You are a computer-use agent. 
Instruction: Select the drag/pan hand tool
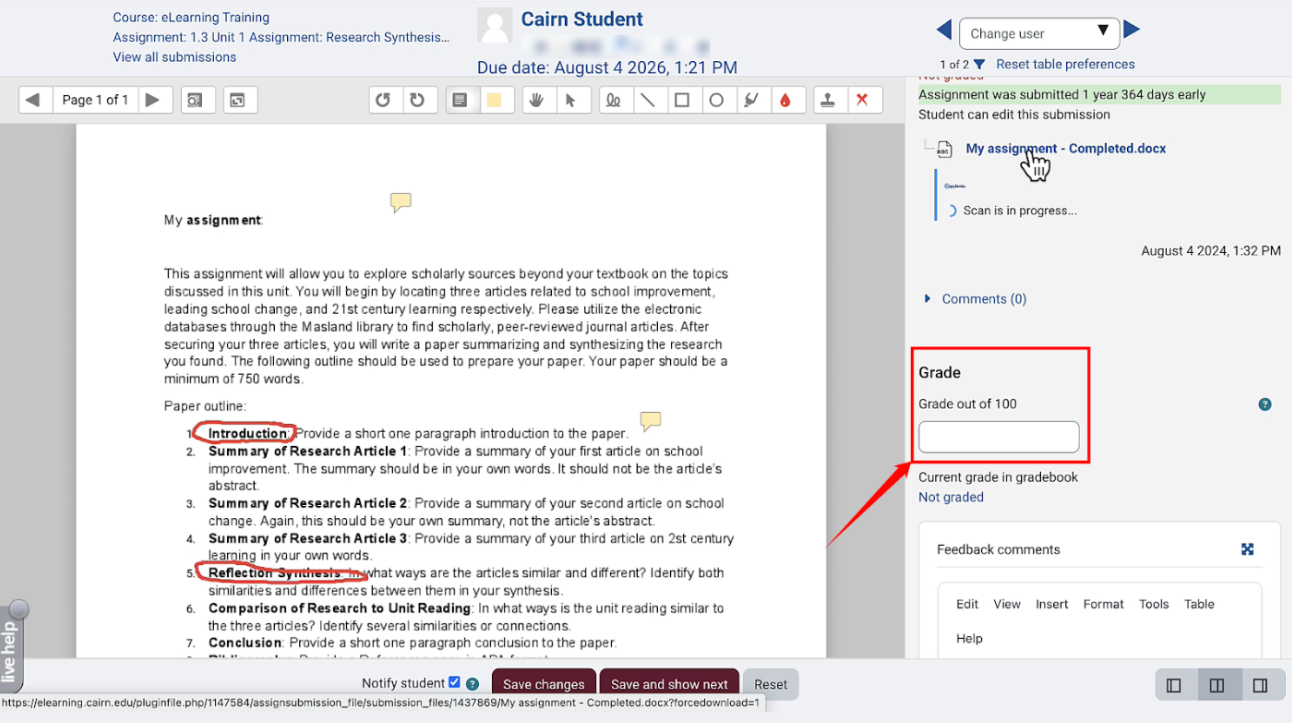click(x=537, y=100)
